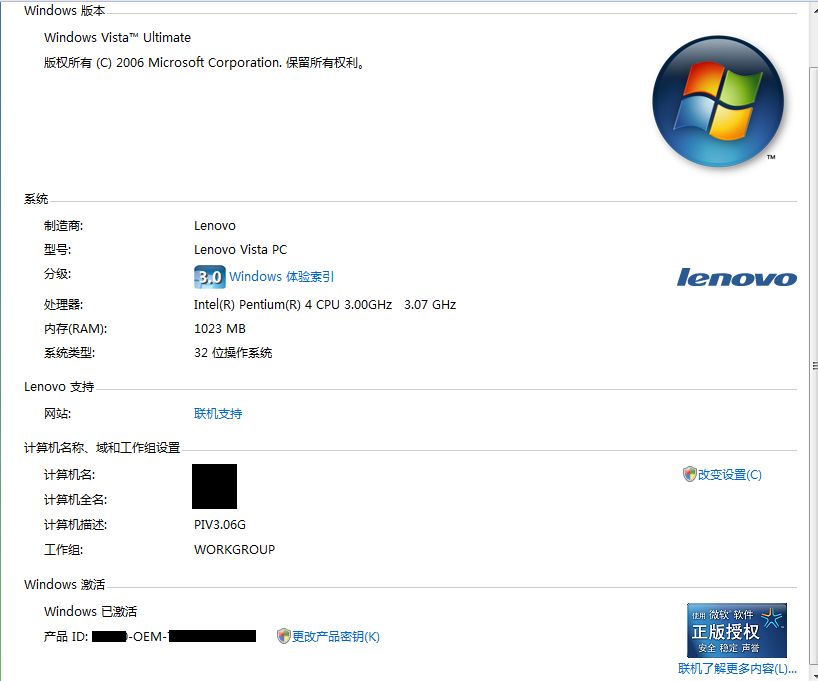Click the Lenovo logo
The width and height of the screenshot is (818, 681).
(737, 277)
